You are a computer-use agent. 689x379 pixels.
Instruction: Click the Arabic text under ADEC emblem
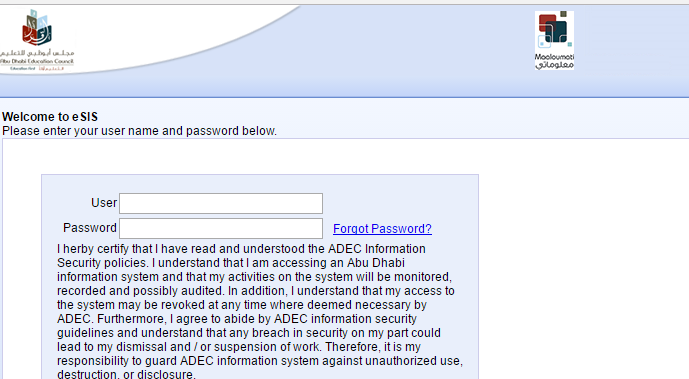click(x=37, y=53)
